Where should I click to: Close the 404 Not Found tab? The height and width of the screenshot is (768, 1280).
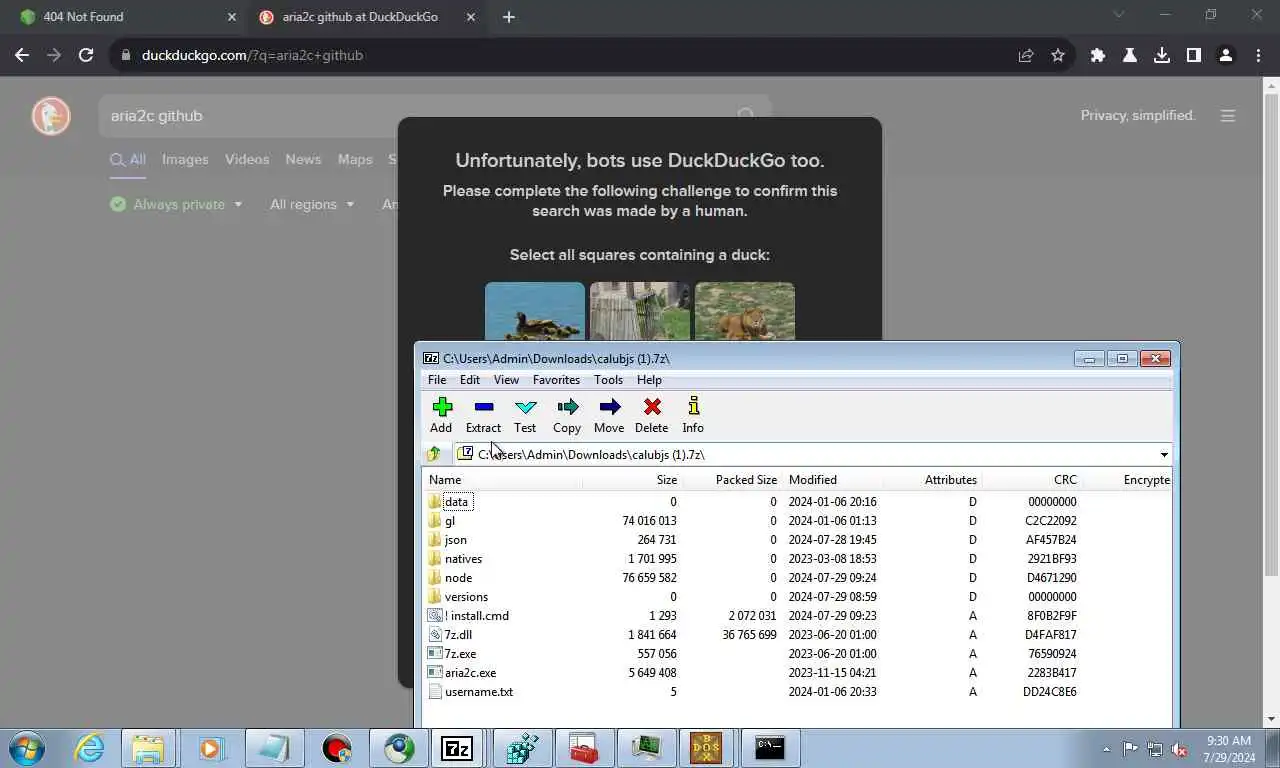(x=232, y=17)
